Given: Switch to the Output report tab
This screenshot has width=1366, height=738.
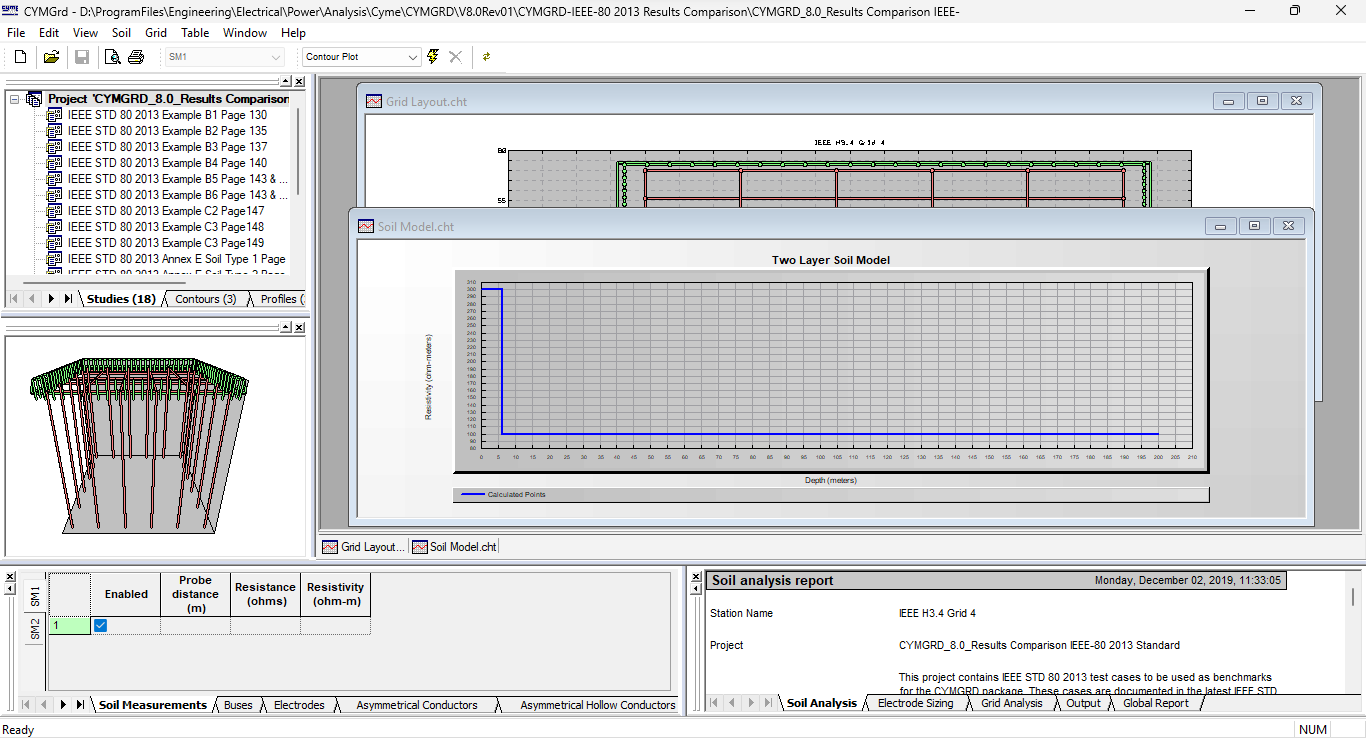Looking at the screenshot, I should (1083, 703).
